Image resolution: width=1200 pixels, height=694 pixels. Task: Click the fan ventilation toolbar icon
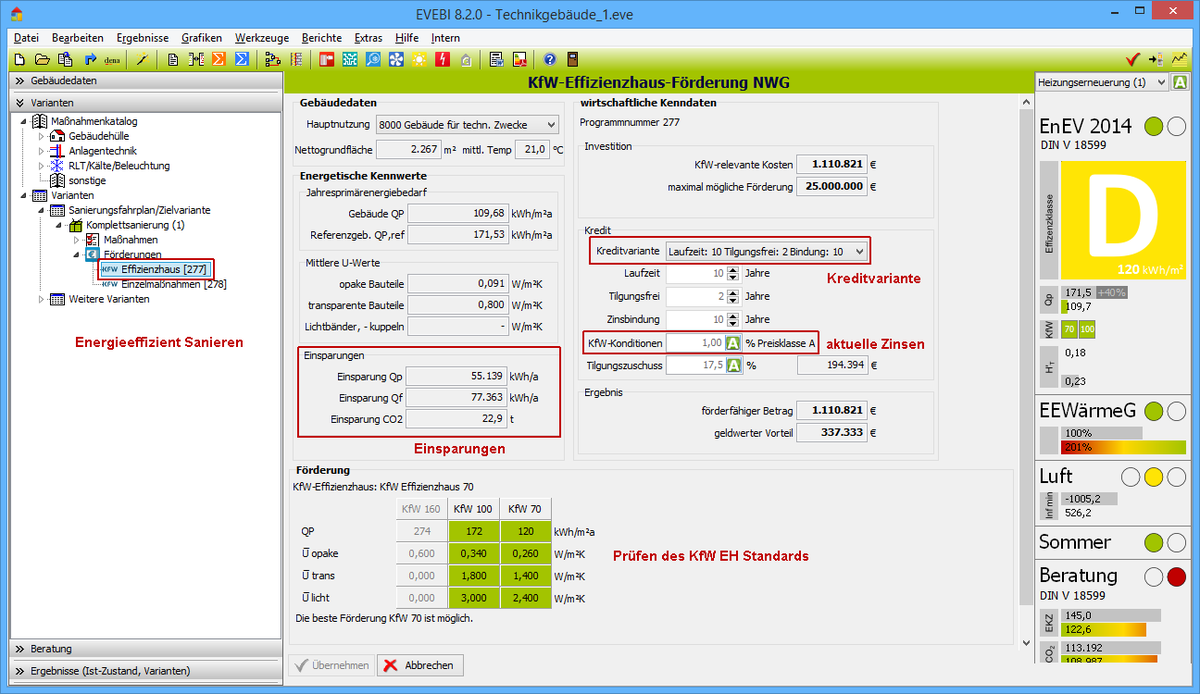click(x=396, y=59)
